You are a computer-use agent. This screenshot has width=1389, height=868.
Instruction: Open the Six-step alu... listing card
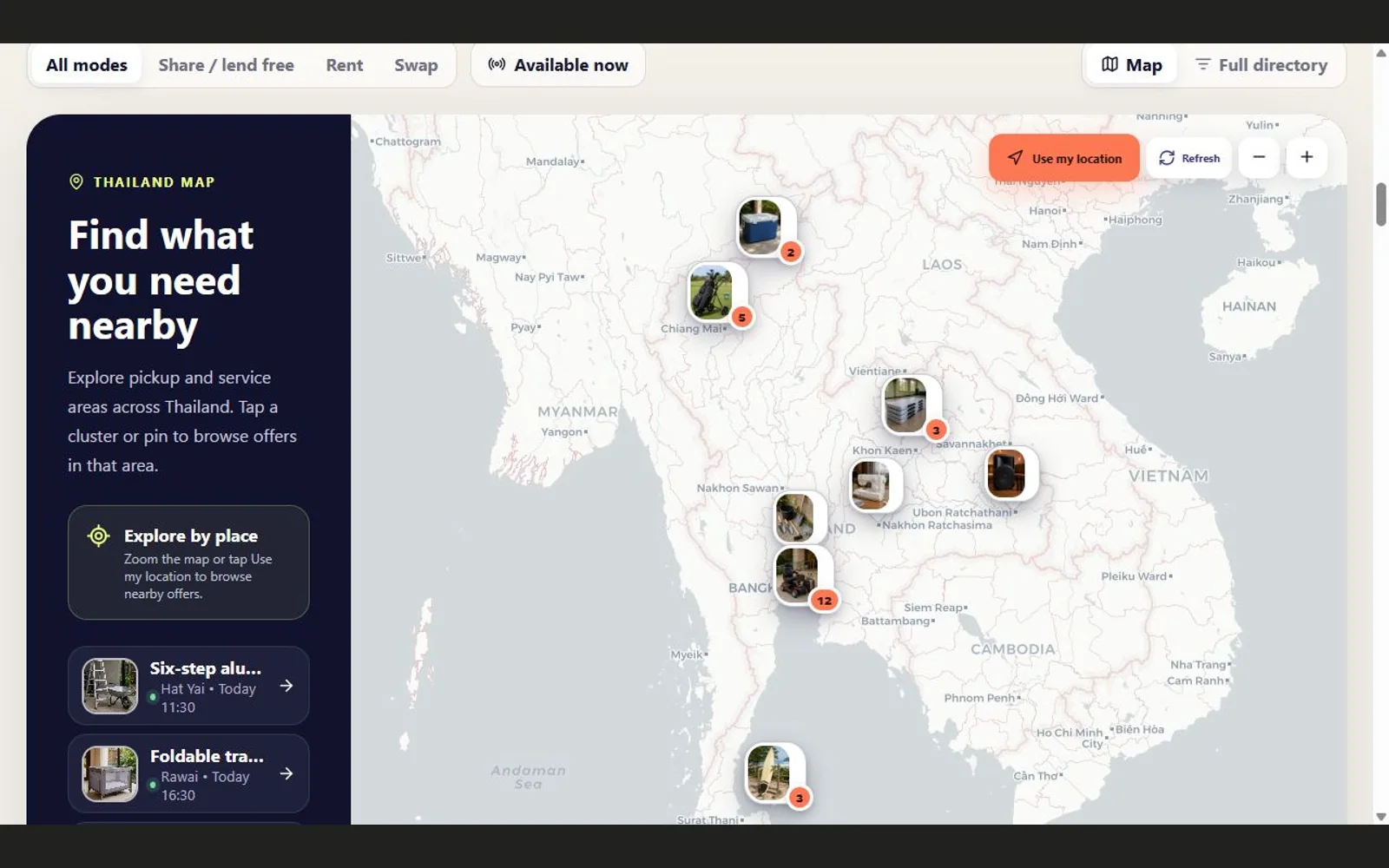point(188,686)
